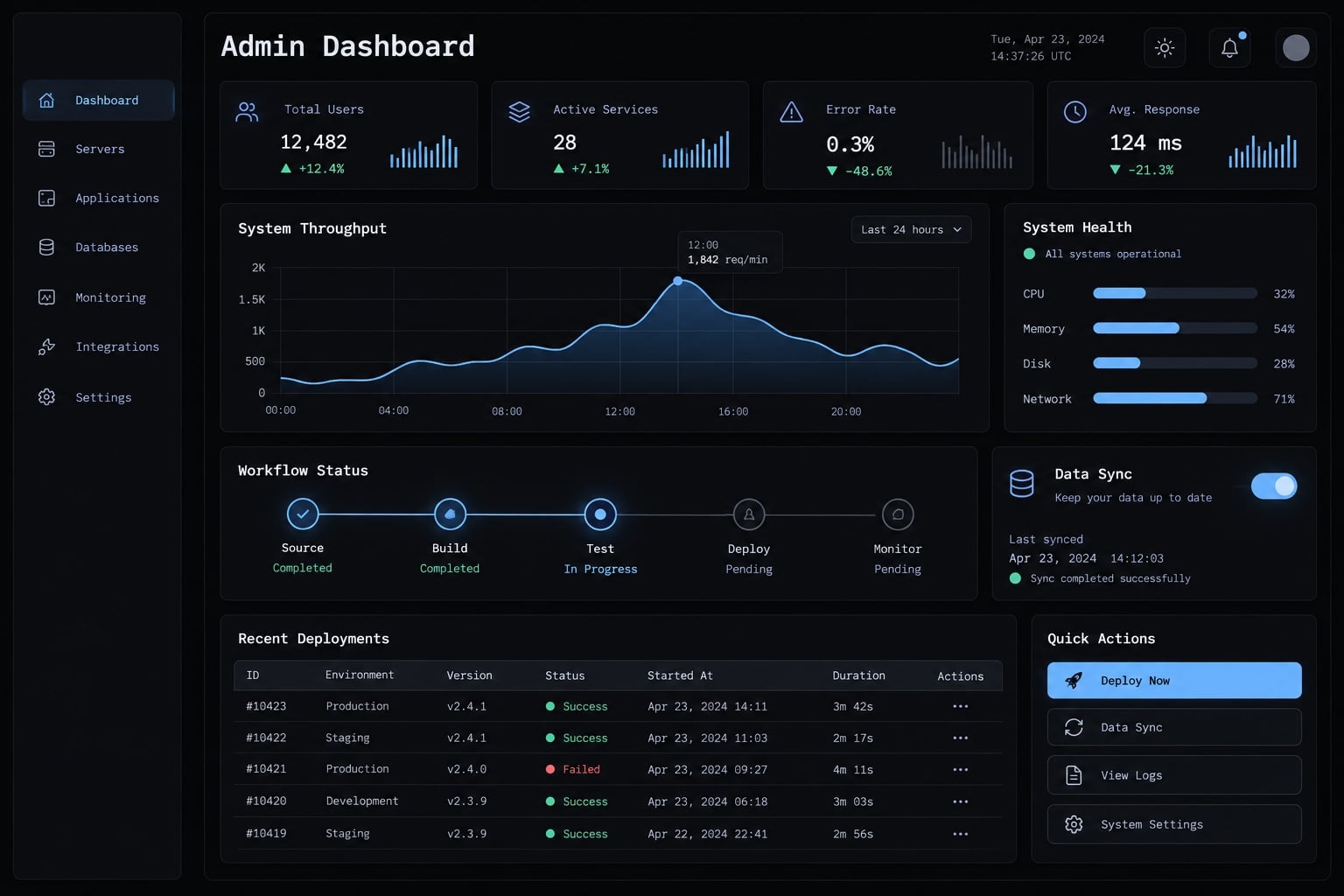
Task: Open Integrations in the sidebar
Action: click(x=98, y=347)
